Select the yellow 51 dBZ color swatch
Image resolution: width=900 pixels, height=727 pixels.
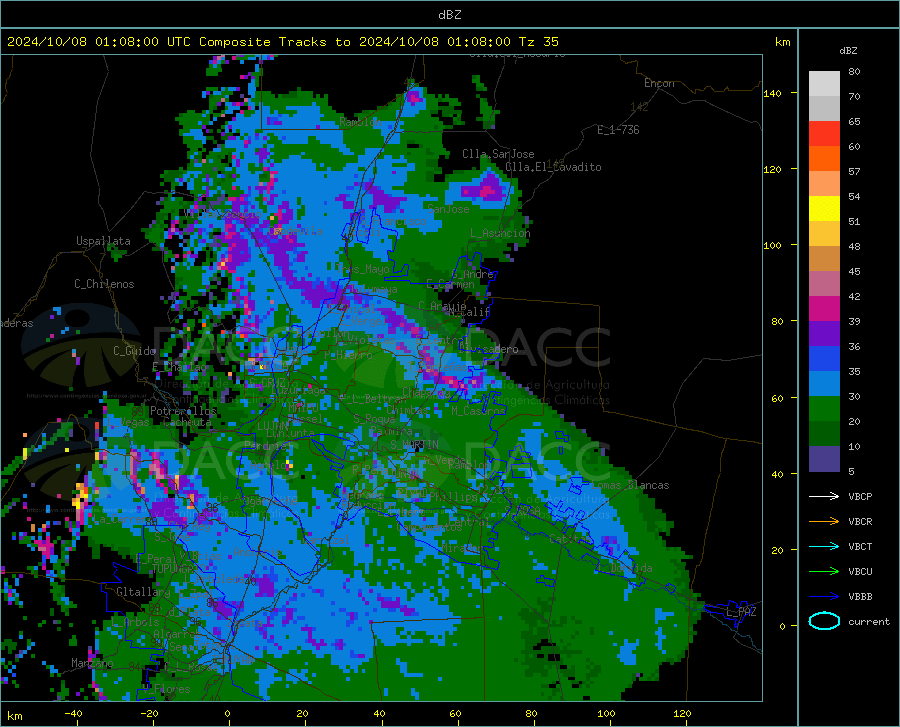tap(824, 209)
